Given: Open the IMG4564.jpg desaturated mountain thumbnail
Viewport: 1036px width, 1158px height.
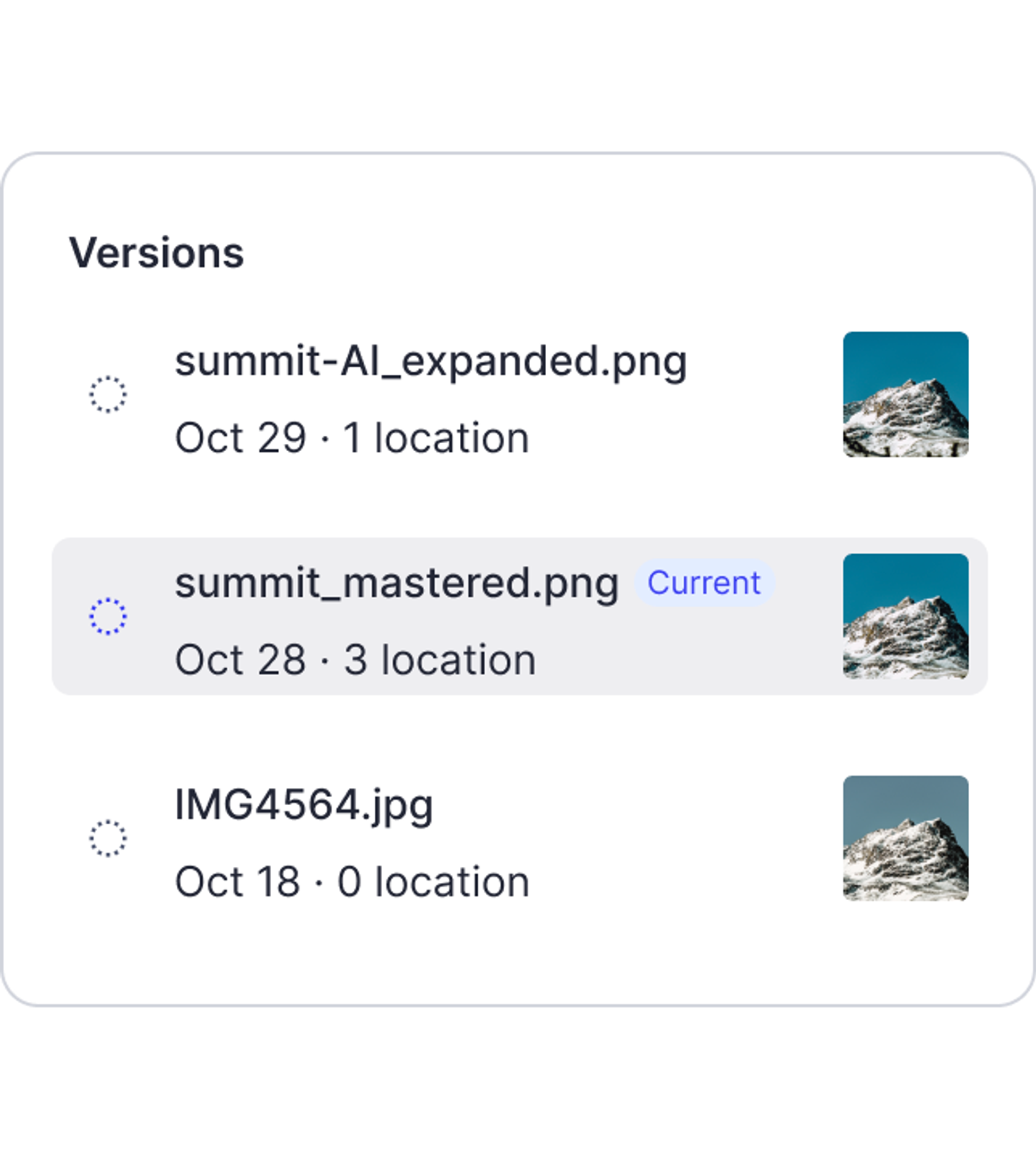Looking at the screenshot, I should [x=905, y=838].
